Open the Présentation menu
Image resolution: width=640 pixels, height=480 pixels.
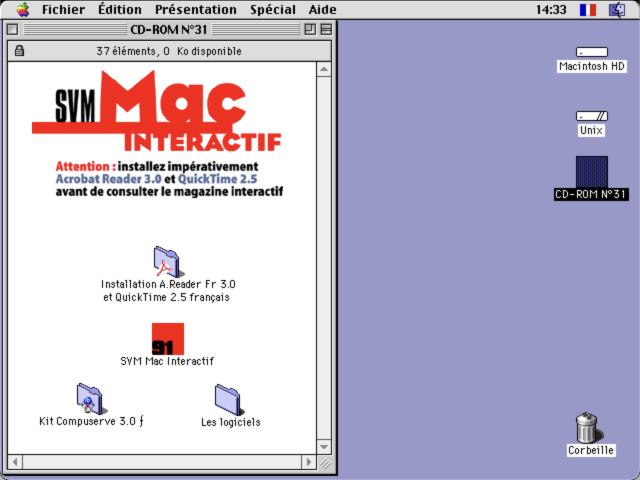(x=196, y=9)
